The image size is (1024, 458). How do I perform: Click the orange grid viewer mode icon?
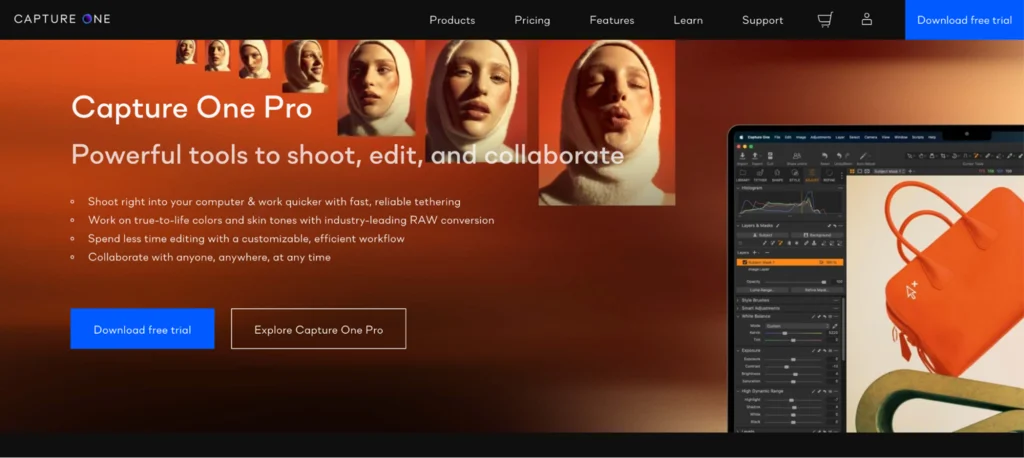(852, 171)
